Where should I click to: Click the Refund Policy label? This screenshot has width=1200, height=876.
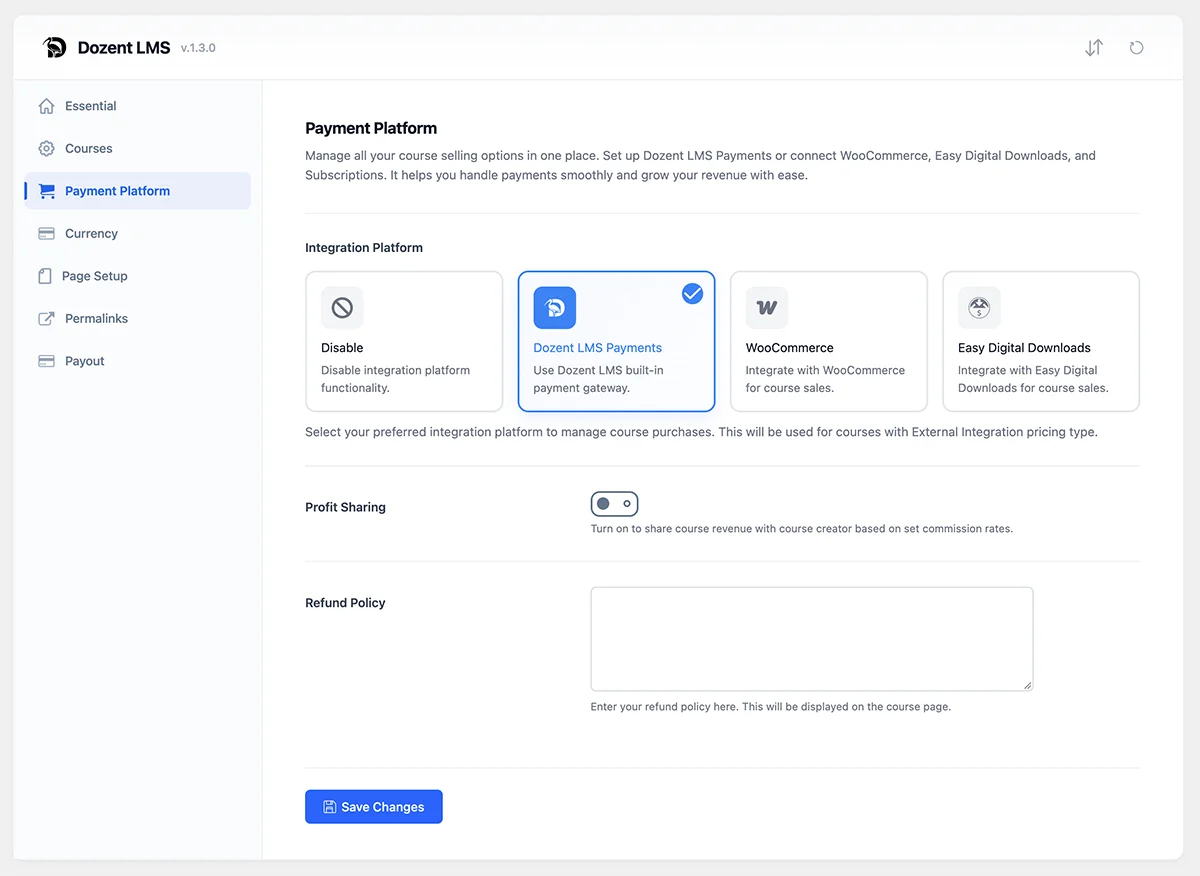(345, 603)
